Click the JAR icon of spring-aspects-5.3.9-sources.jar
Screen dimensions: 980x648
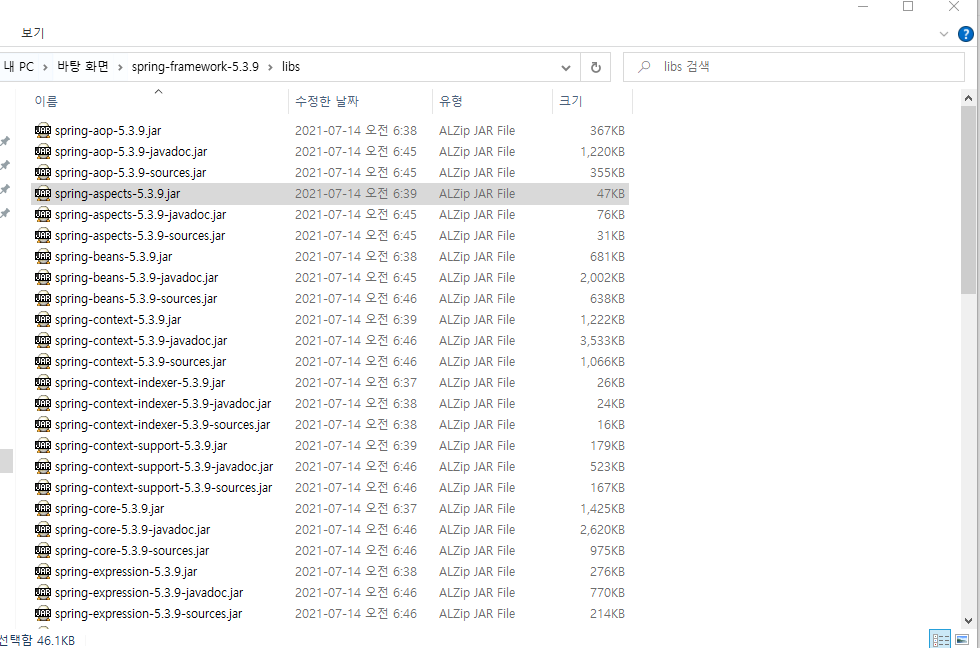(x=42, y=236)
